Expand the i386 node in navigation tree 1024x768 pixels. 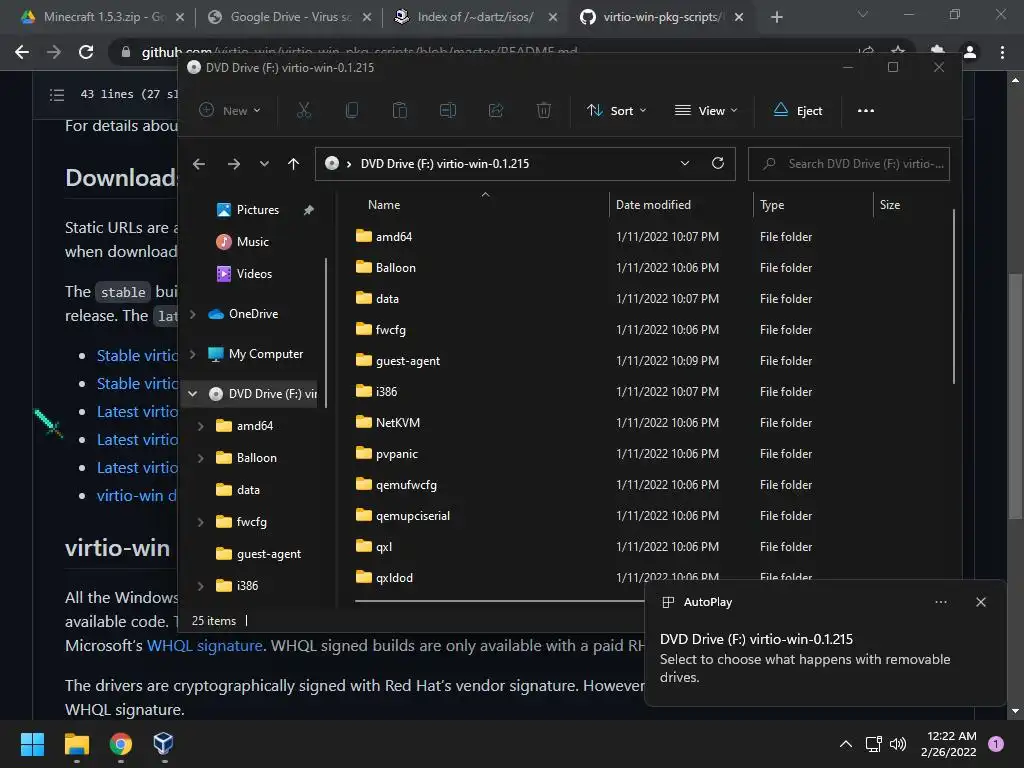click(x=200, y=586)
